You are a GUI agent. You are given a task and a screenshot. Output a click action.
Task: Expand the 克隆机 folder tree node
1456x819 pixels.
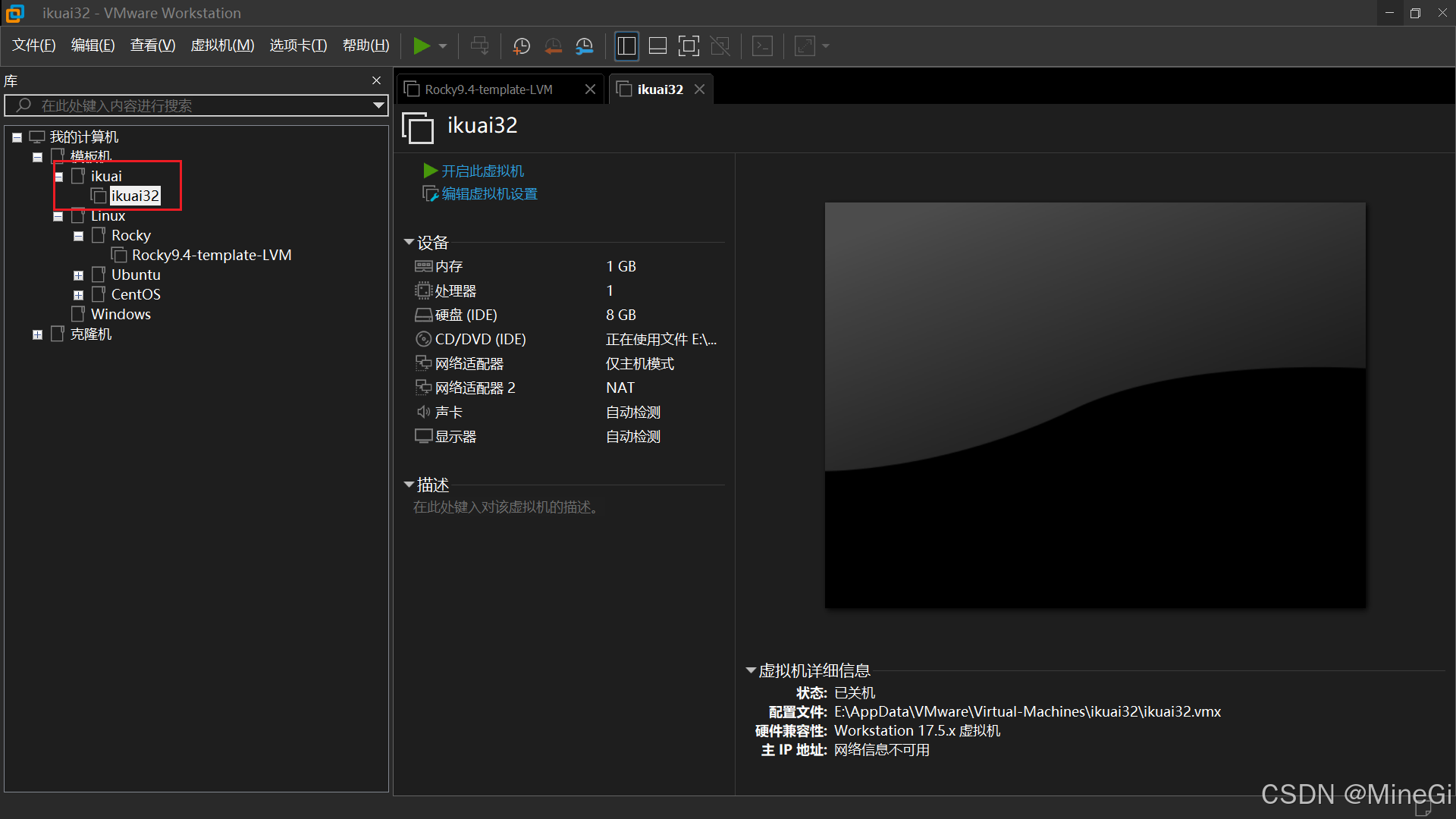37,334
